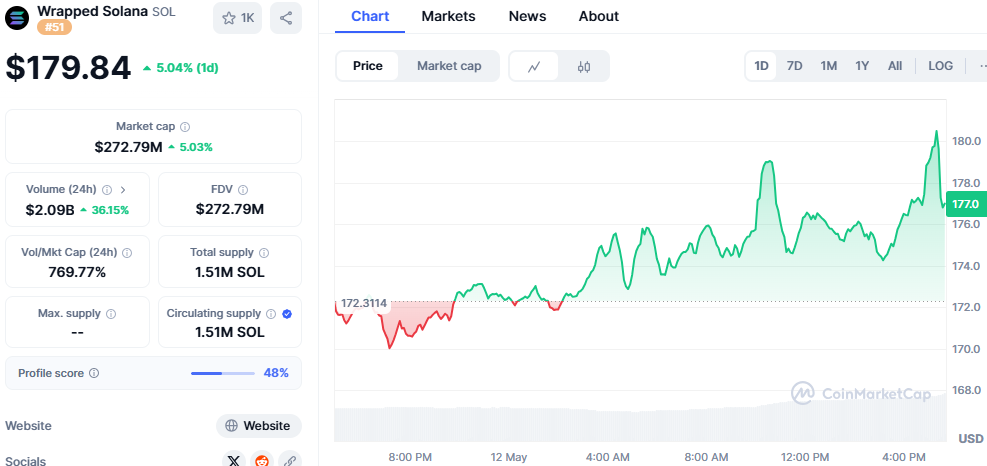
Task: Click the 177.0 current price marker
Action: (x=966, y=204)
